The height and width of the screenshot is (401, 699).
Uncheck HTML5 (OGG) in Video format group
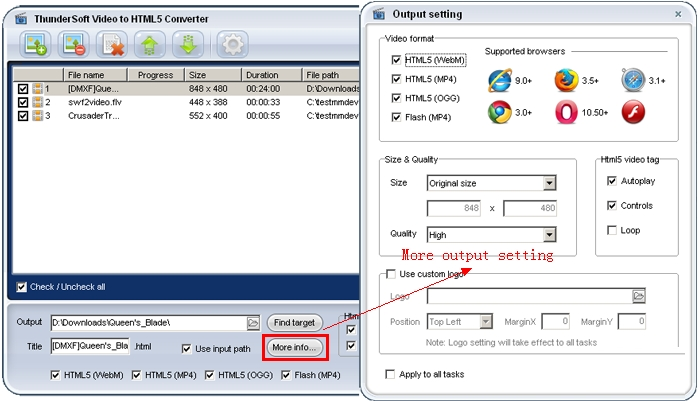click(396, 98)
